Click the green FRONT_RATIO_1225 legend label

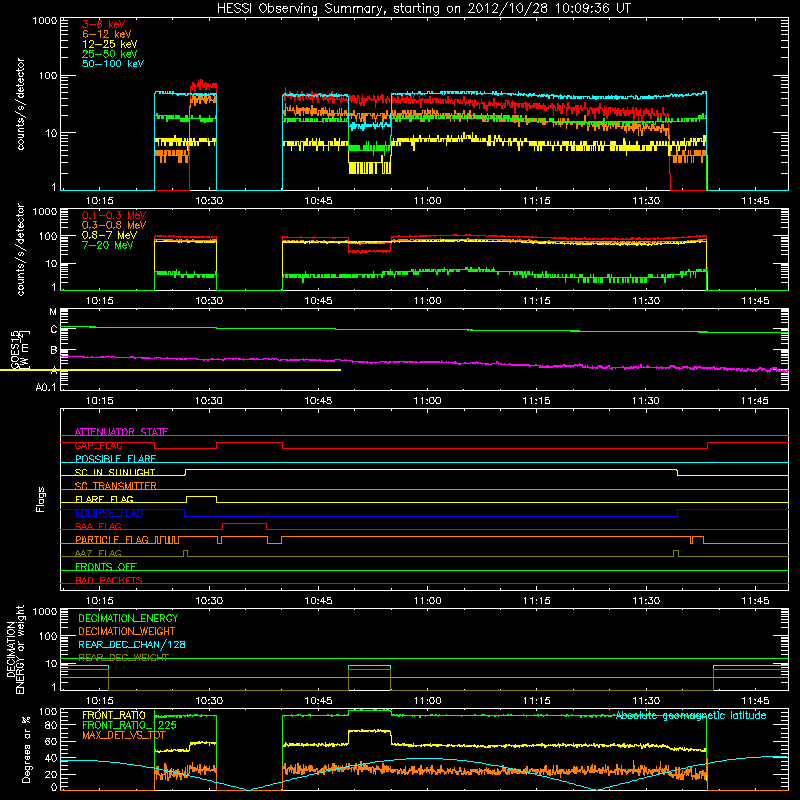129,725
